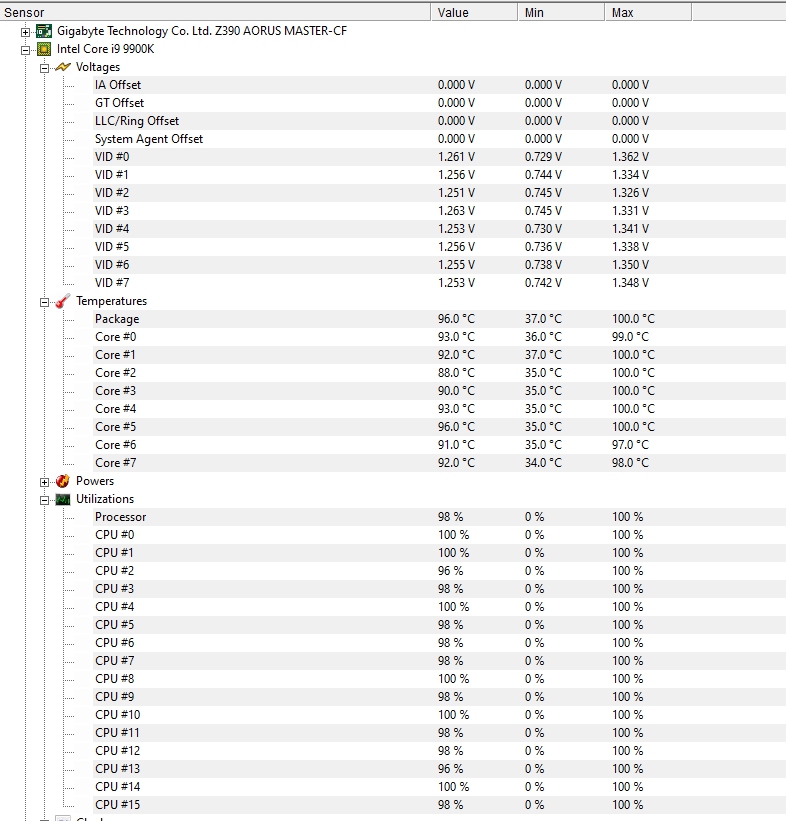Image resolution: width=786 pixels, height=821 pixels.
Task: Select the Core #2 temperature row
Action: pyautogui.click(x=439, y=373)
